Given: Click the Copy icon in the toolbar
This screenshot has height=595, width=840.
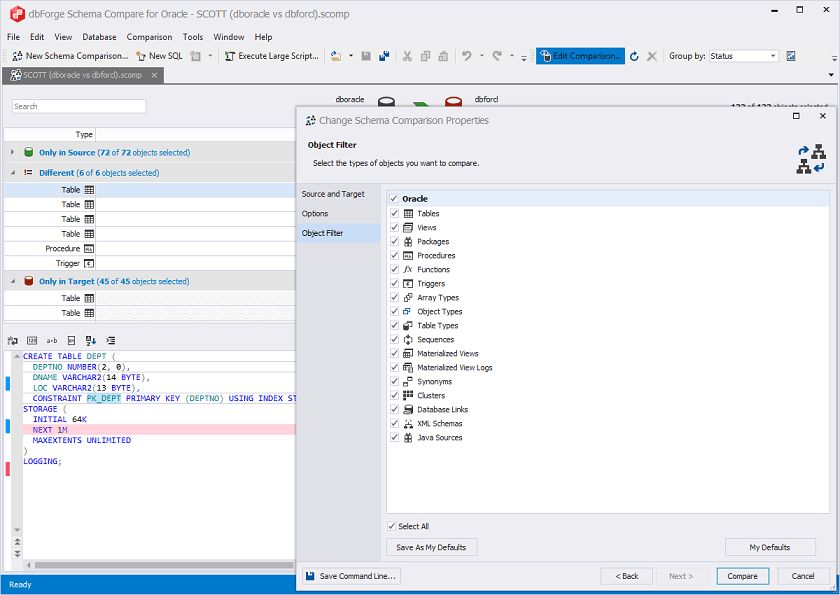Looking at the screenshot, I should click(424, 56).
